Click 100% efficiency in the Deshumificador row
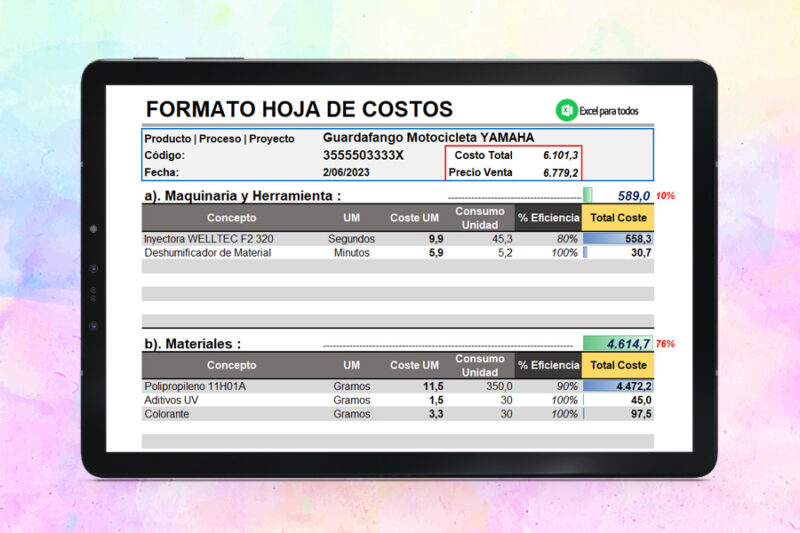The image size is (800, 533). [564, 252]
